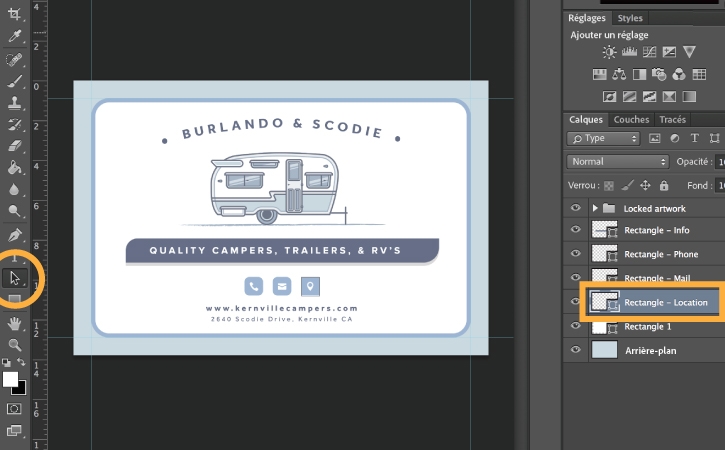Switch to the Couches tab
Viewport: 725px width, 450px height.
point(631,119)
